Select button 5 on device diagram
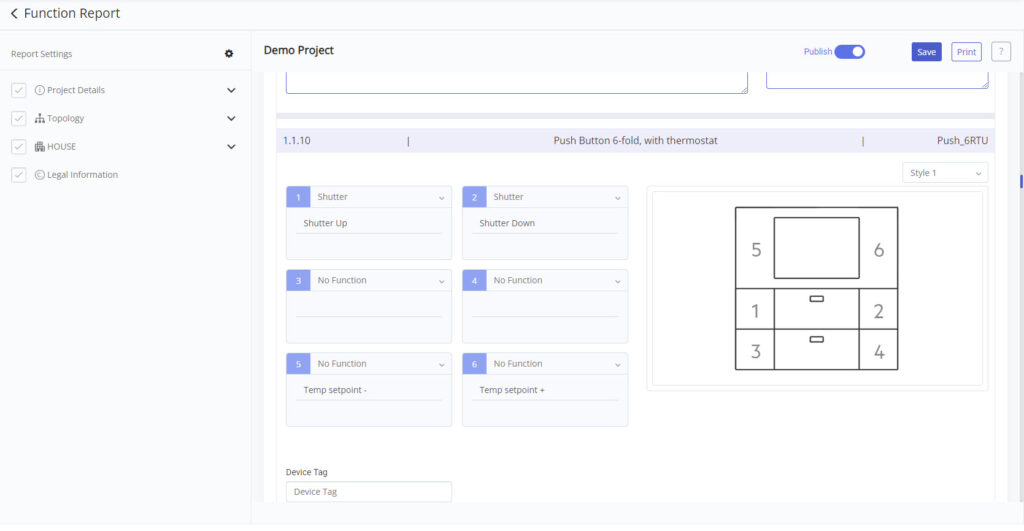Screen dimensions: 1024x531 [x=756, y=249]
